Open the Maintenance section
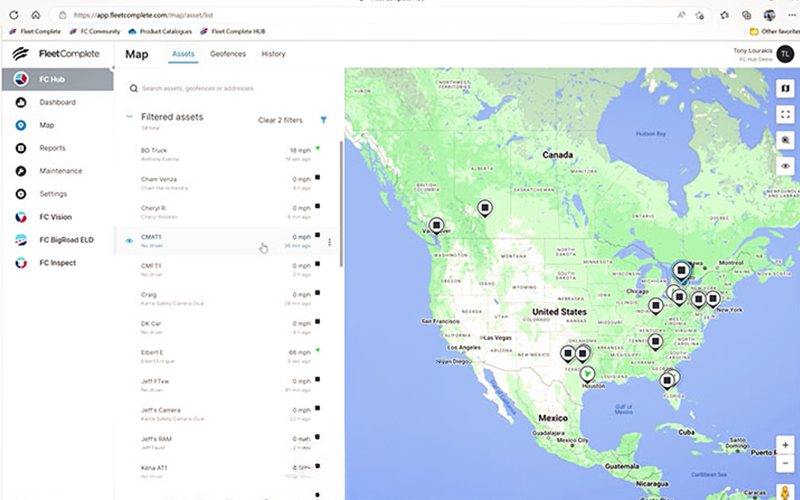800x500 pixels. (x=60, y=171)
